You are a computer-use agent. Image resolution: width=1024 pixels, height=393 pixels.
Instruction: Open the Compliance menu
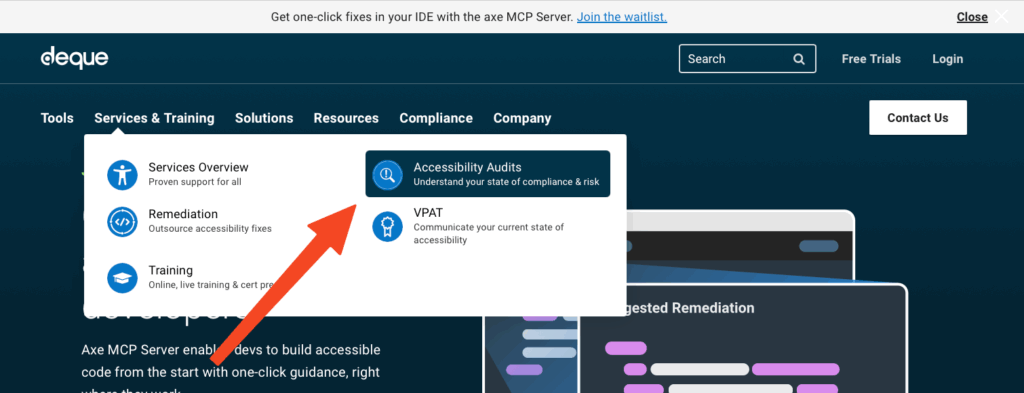(x=436, y=118)
